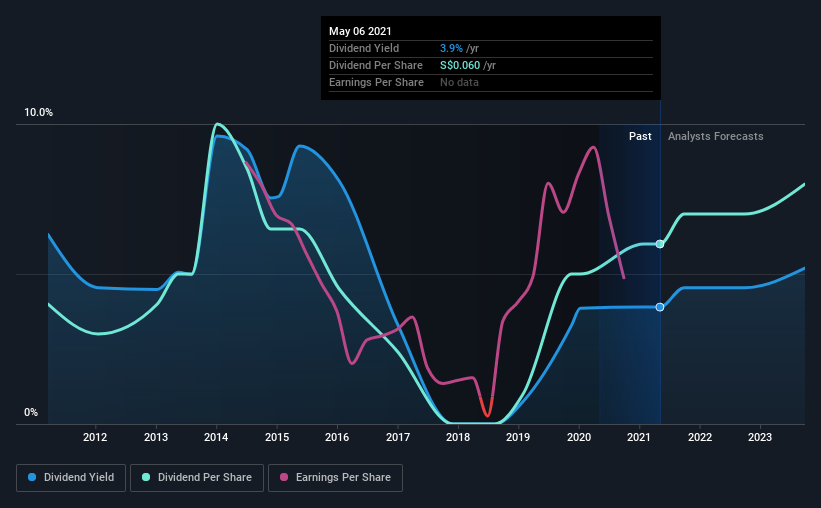Screen dimensions: 821x508
Task: Click the 2013 x-axis label
Action: 156,437
